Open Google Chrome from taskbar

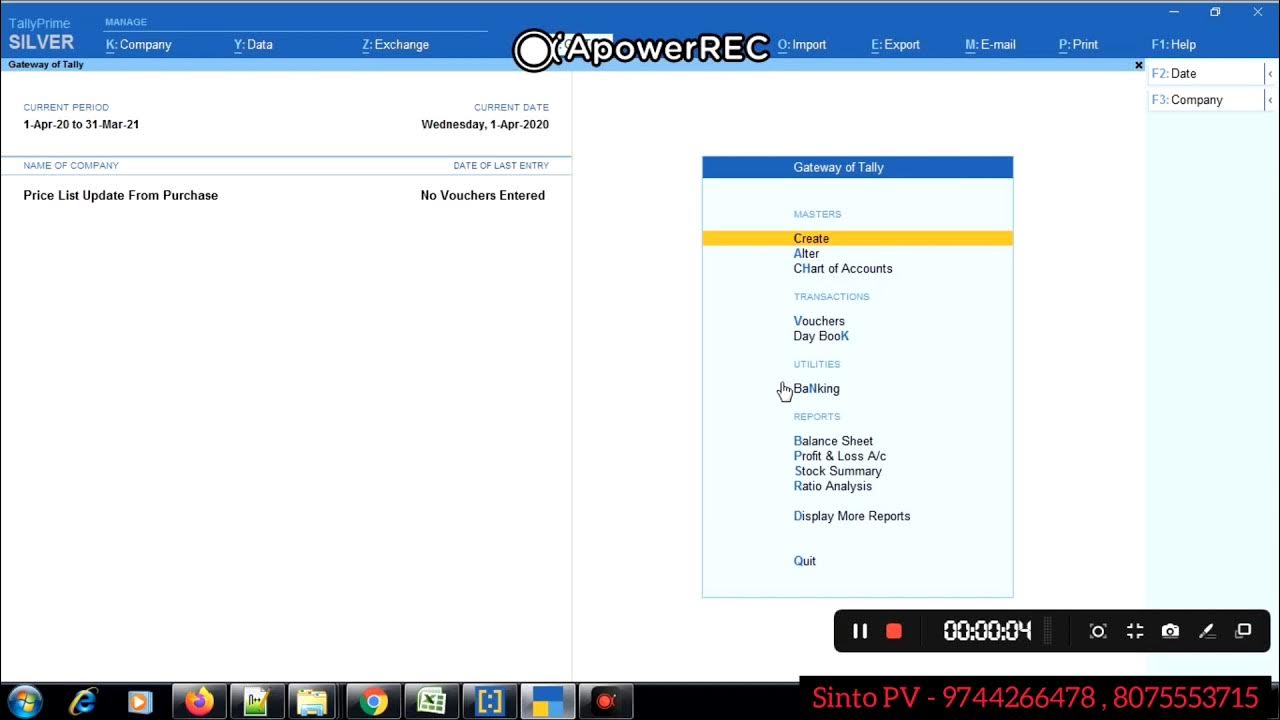point(373,702)
